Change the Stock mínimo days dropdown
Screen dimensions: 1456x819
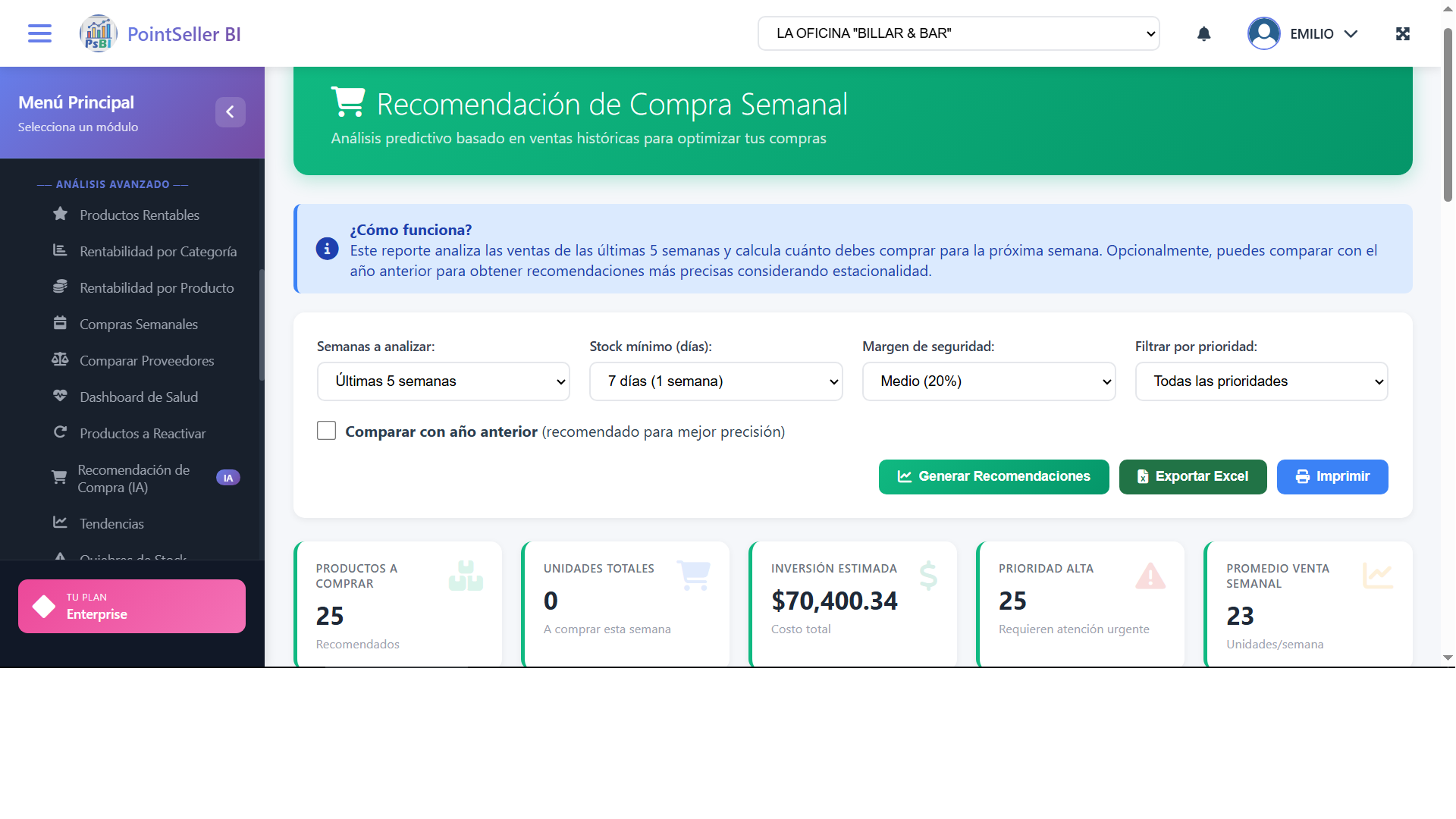coord(716,381)
